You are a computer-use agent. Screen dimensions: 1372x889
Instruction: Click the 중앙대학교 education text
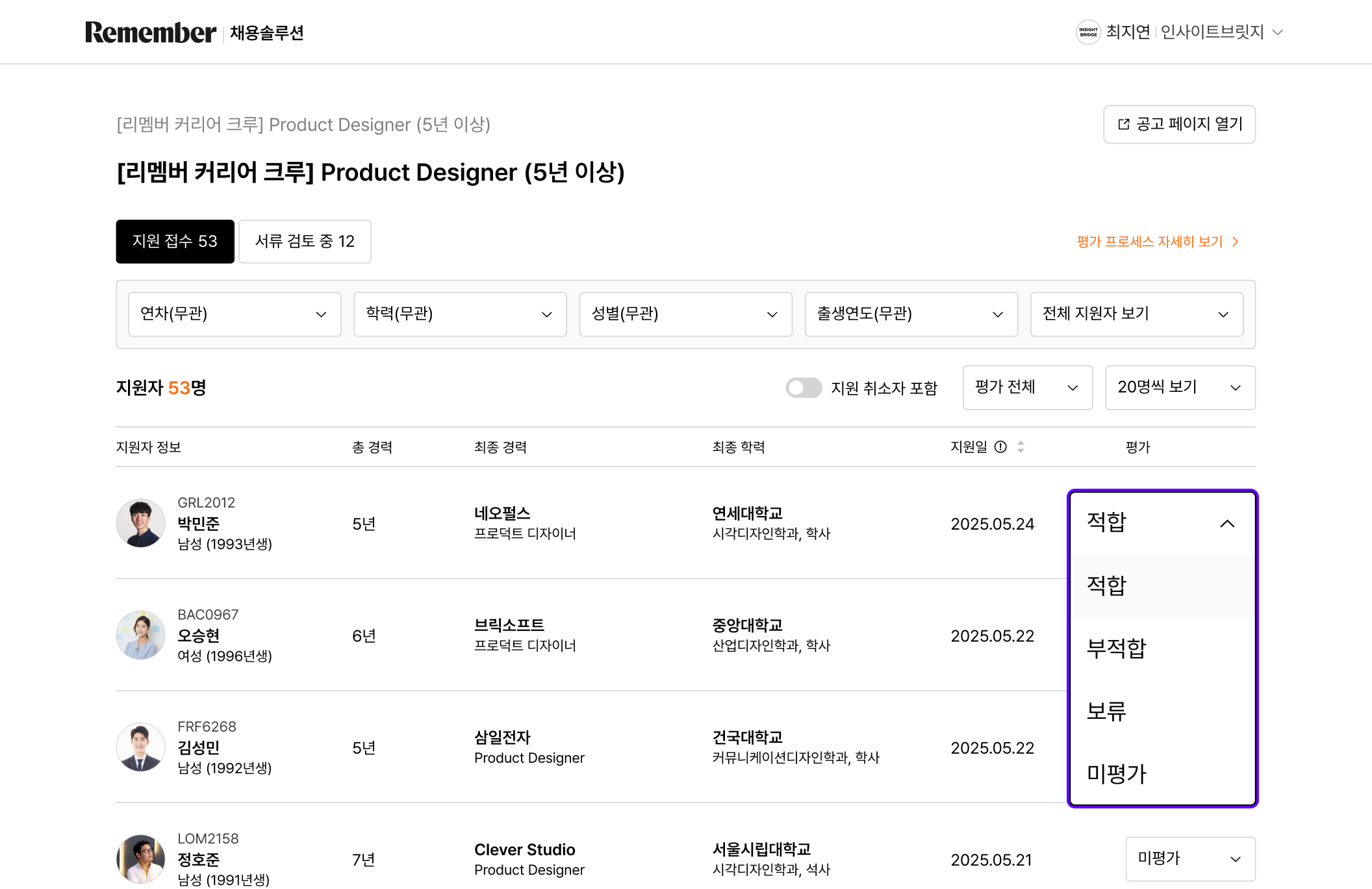tap(748, 625)
